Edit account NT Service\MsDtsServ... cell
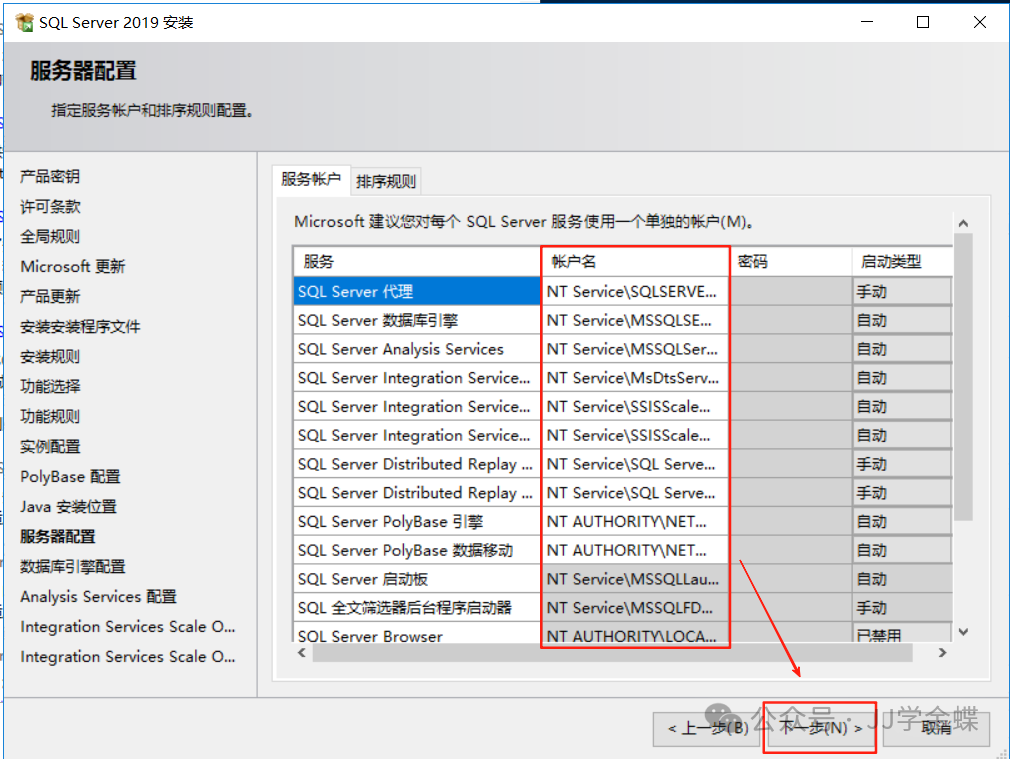 635,378
